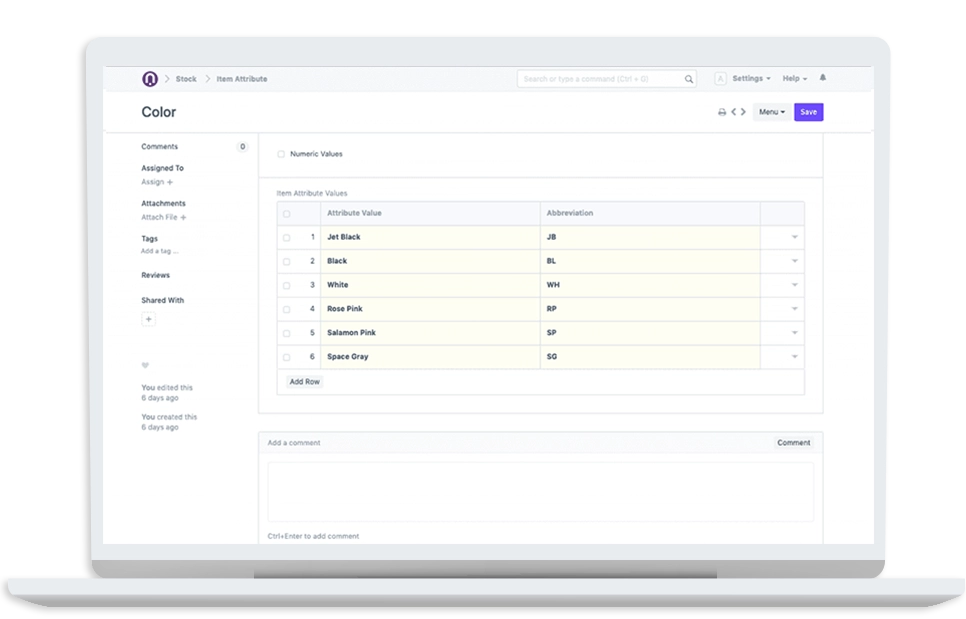Viewport: 966px width, 619px height.
Task: Go to the previous document arrow
Action: tap(734, 112)
